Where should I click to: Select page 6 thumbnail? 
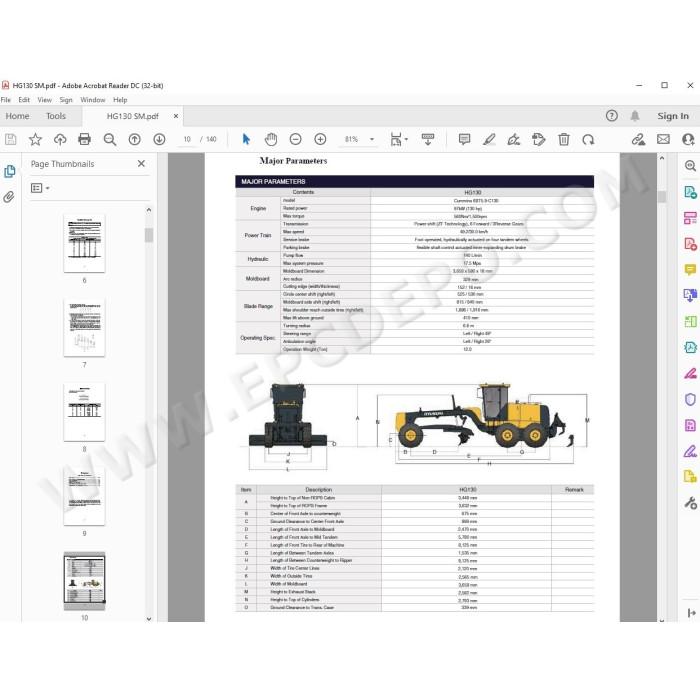[84, 243]
